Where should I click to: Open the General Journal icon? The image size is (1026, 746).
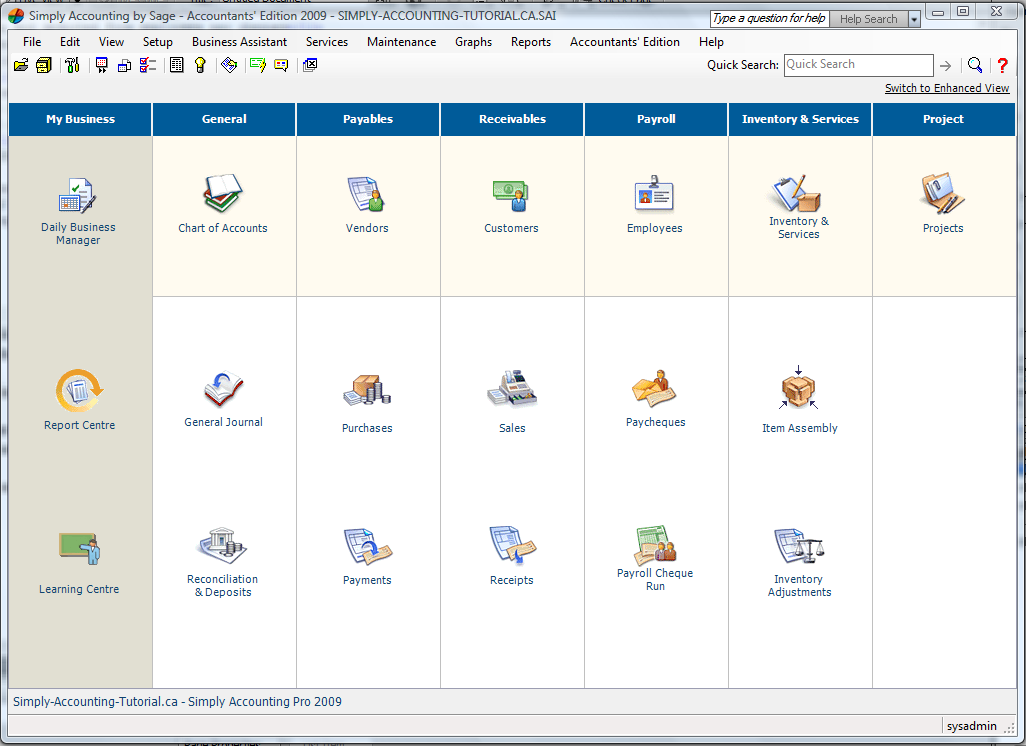(223, 389)
